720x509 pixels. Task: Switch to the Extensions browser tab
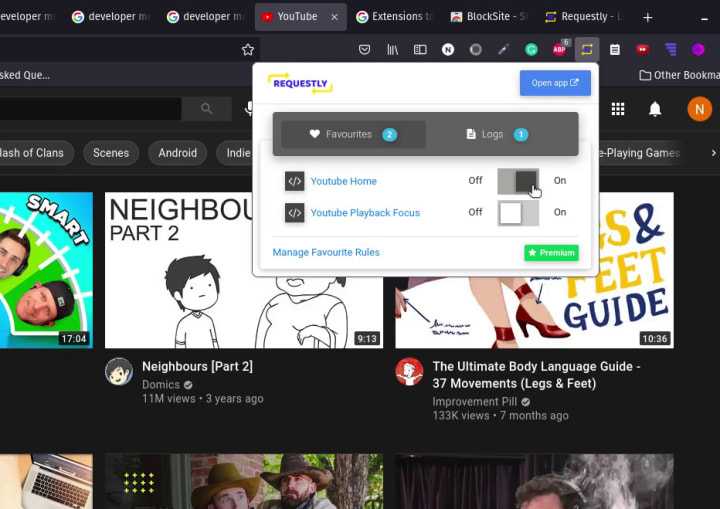tap(394, 17)
